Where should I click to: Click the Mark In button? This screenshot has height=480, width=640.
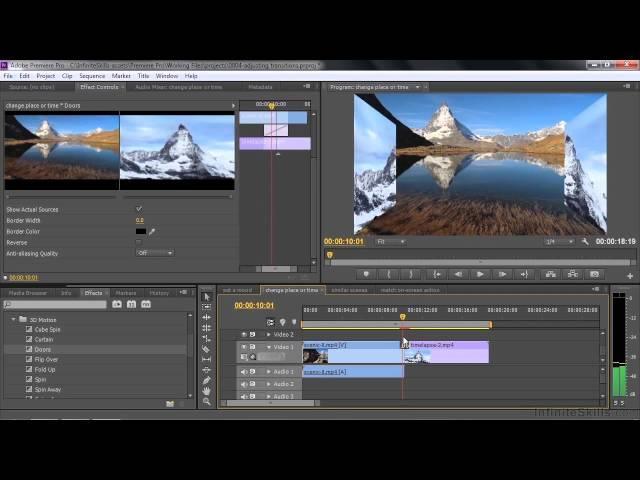pyautogui.click(x=389, y=275)
